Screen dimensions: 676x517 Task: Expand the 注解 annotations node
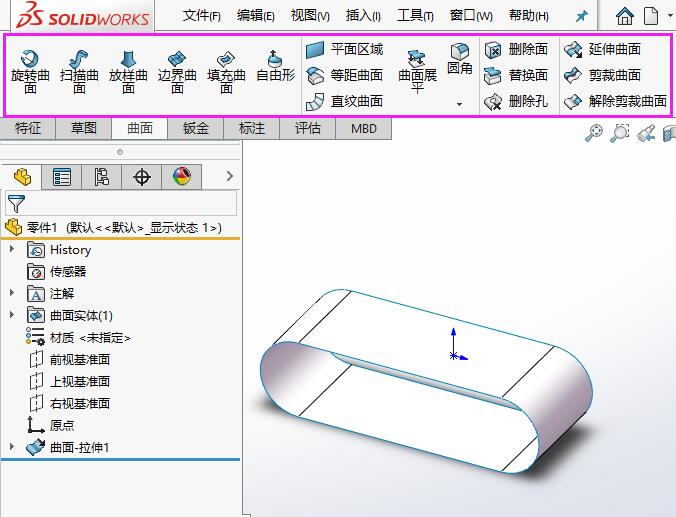12,293
